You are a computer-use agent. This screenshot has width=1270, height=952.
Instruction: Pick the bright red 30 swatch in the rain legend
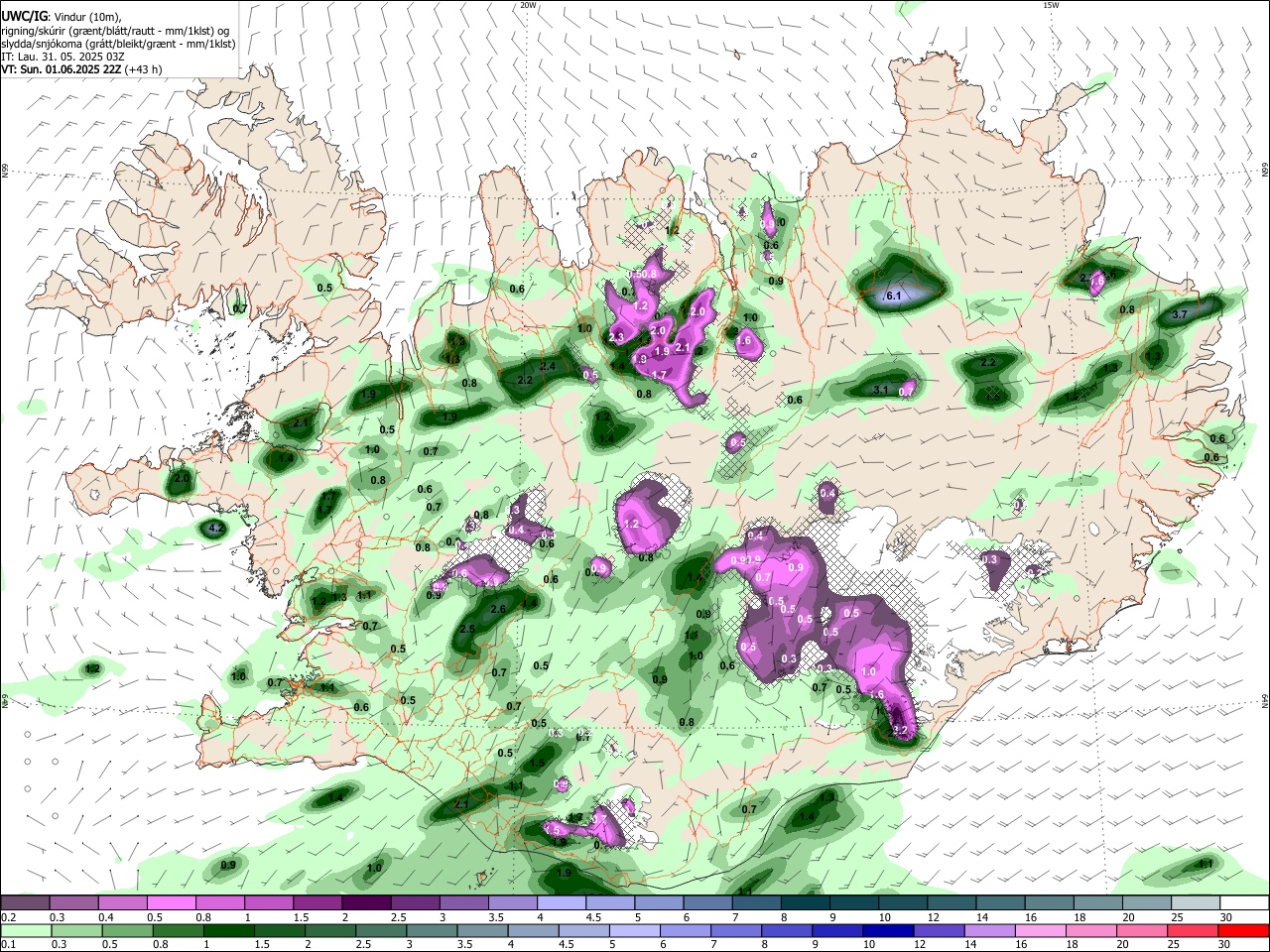tap(1242, 930)
